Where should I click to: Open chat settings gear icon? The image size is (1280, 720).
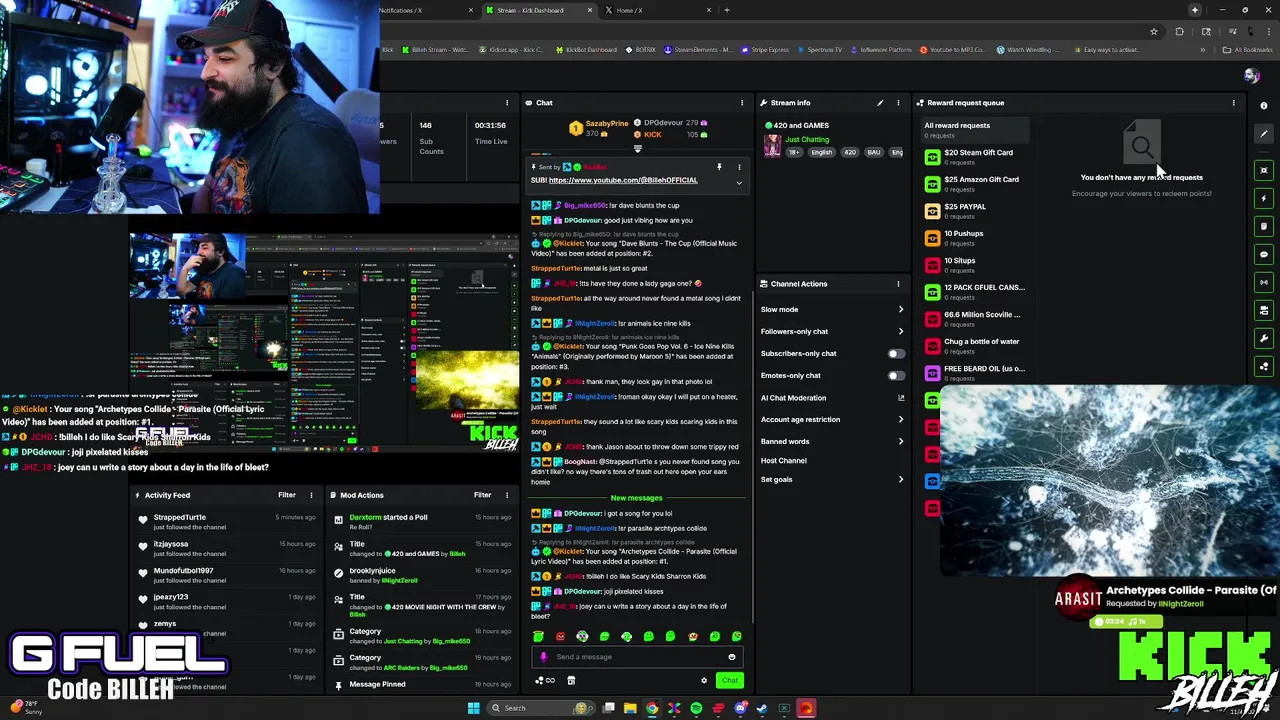click(704, 681)
